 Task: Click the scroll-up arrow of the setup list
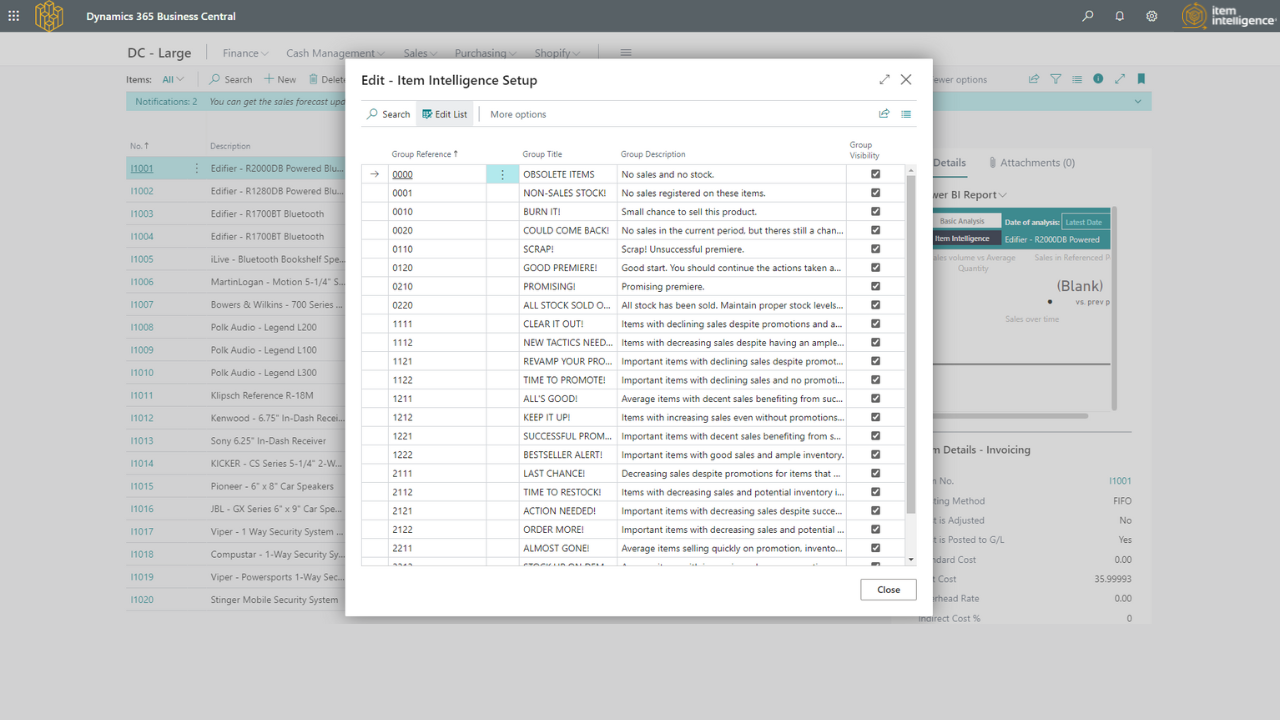tap(910, 171)
